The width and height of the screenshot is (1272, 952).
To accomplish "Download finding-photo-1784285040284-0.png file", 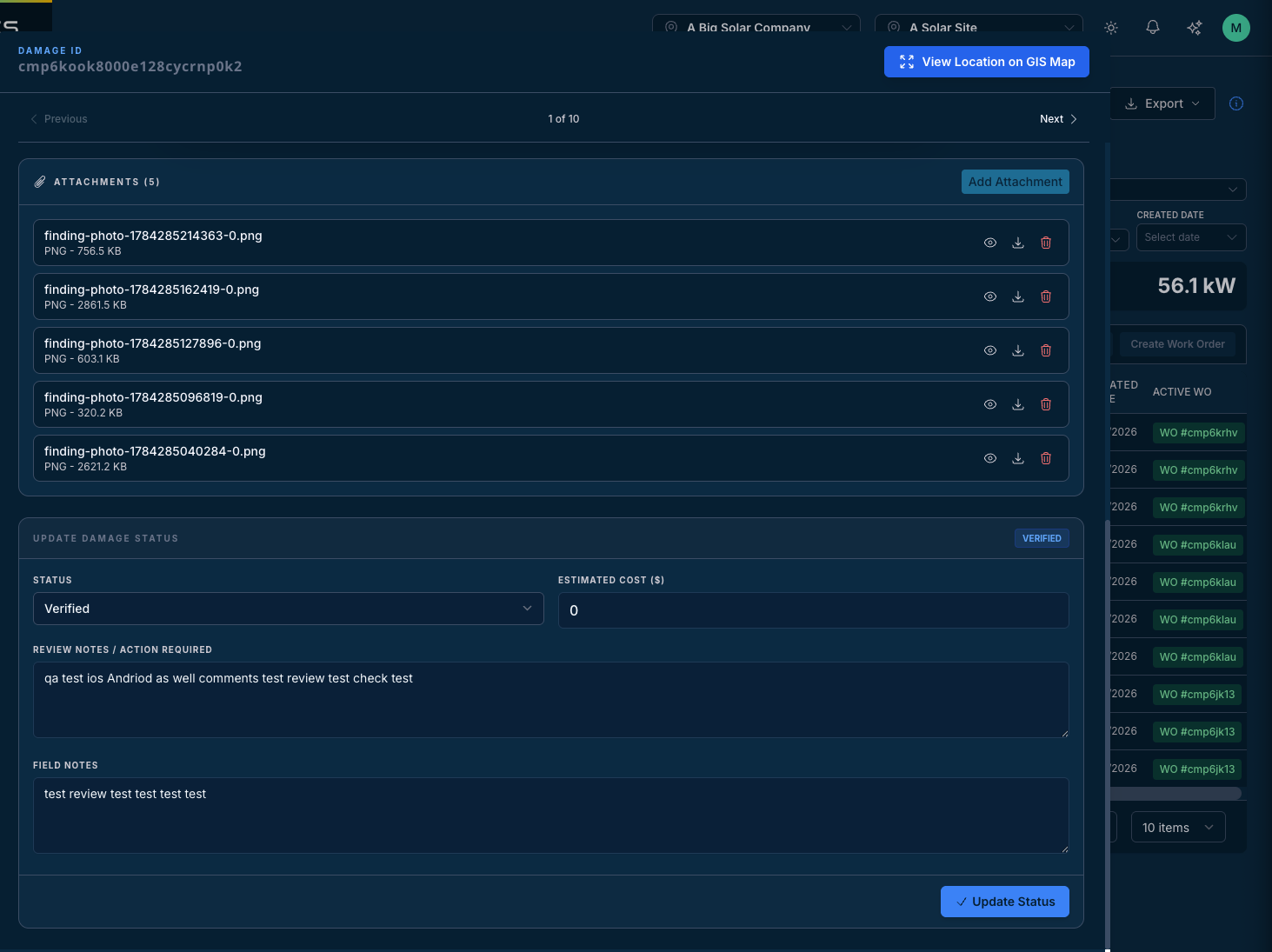I will [x=1018, y=458].
